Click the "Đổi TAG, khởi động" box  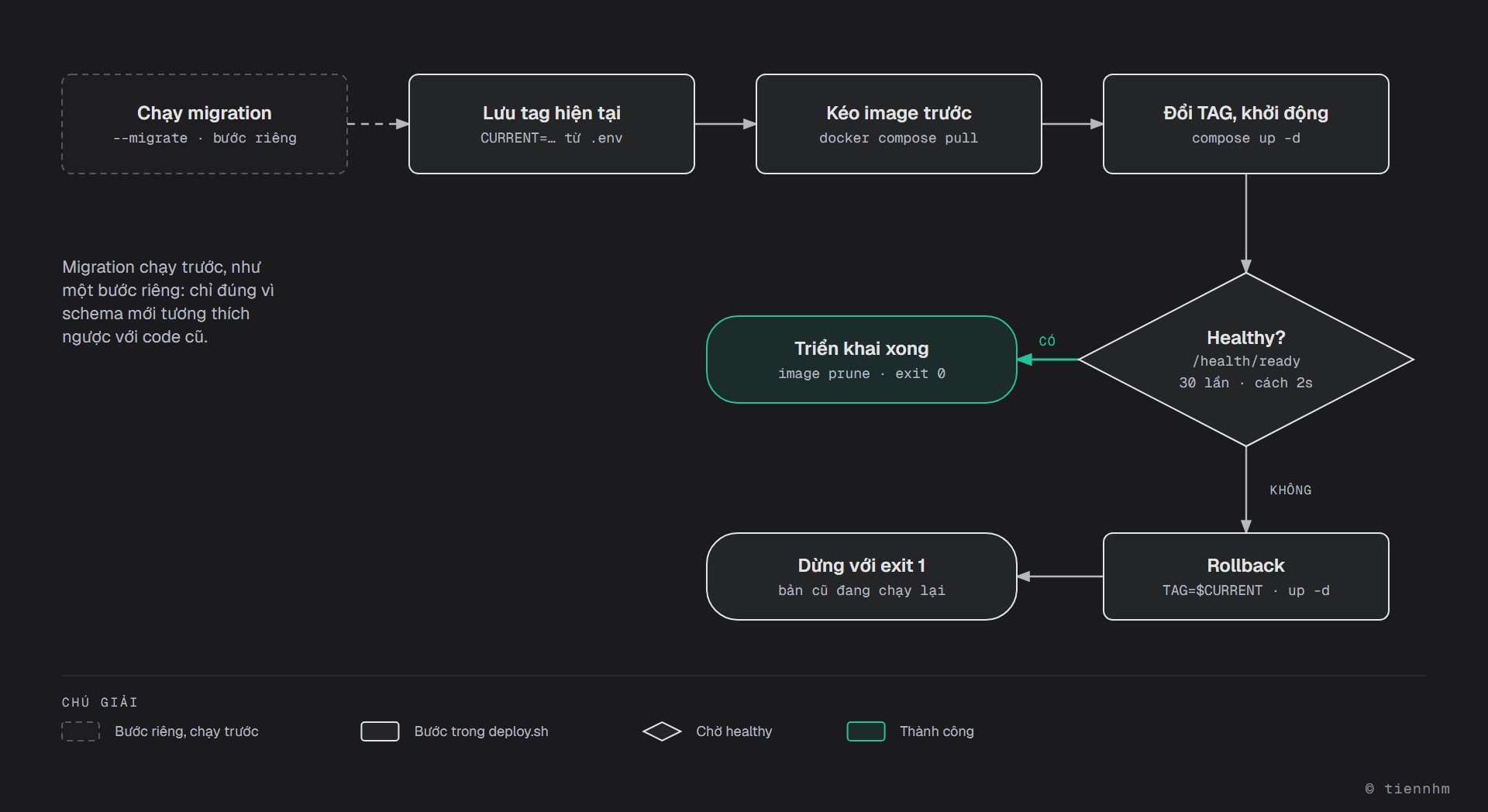point(1246,124)
